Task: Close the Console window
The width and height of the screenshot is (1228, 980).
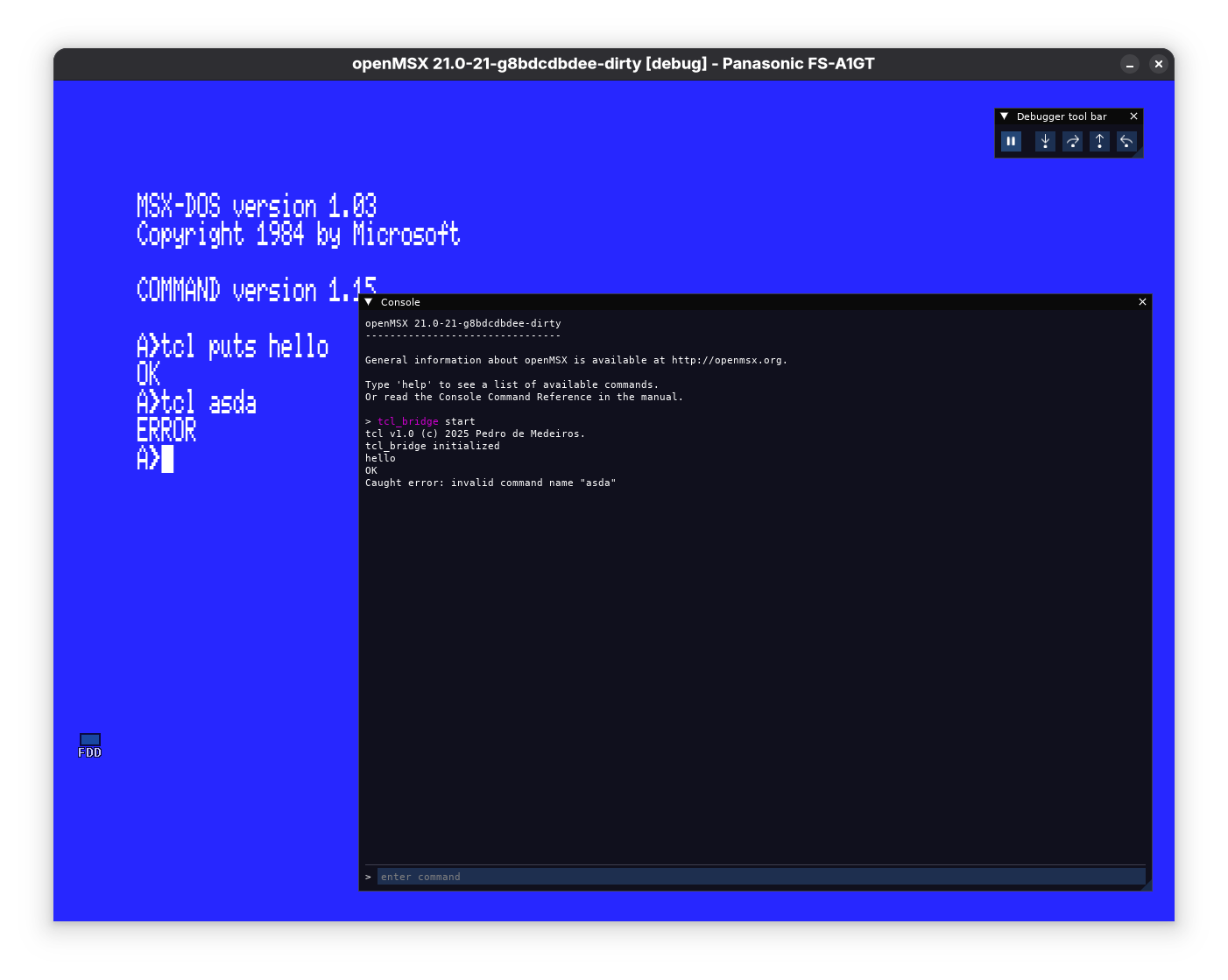Action: tap(1142, 302)
